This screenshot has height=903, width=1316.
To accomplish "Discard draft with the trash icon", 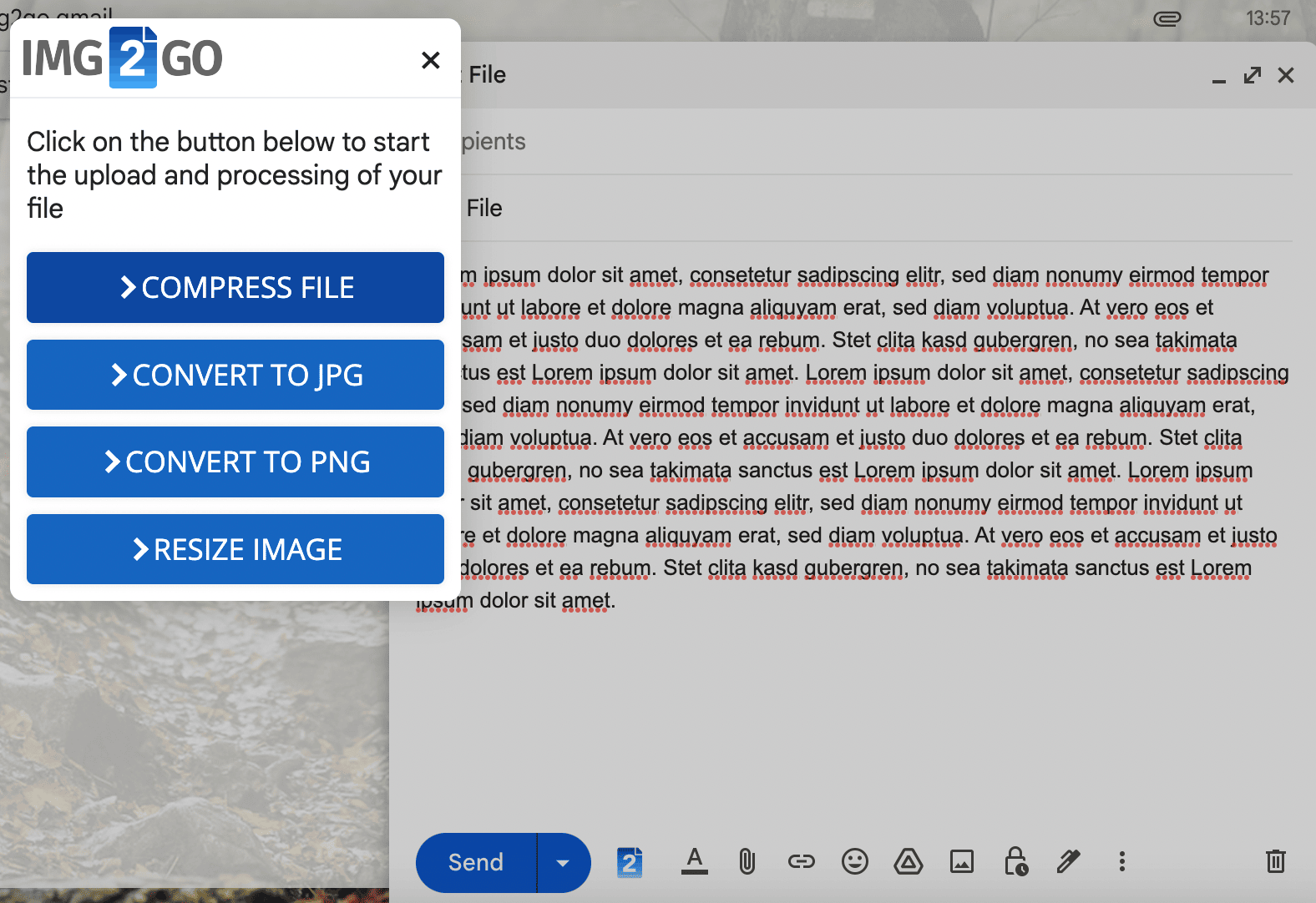I will tap(1276, 861).
